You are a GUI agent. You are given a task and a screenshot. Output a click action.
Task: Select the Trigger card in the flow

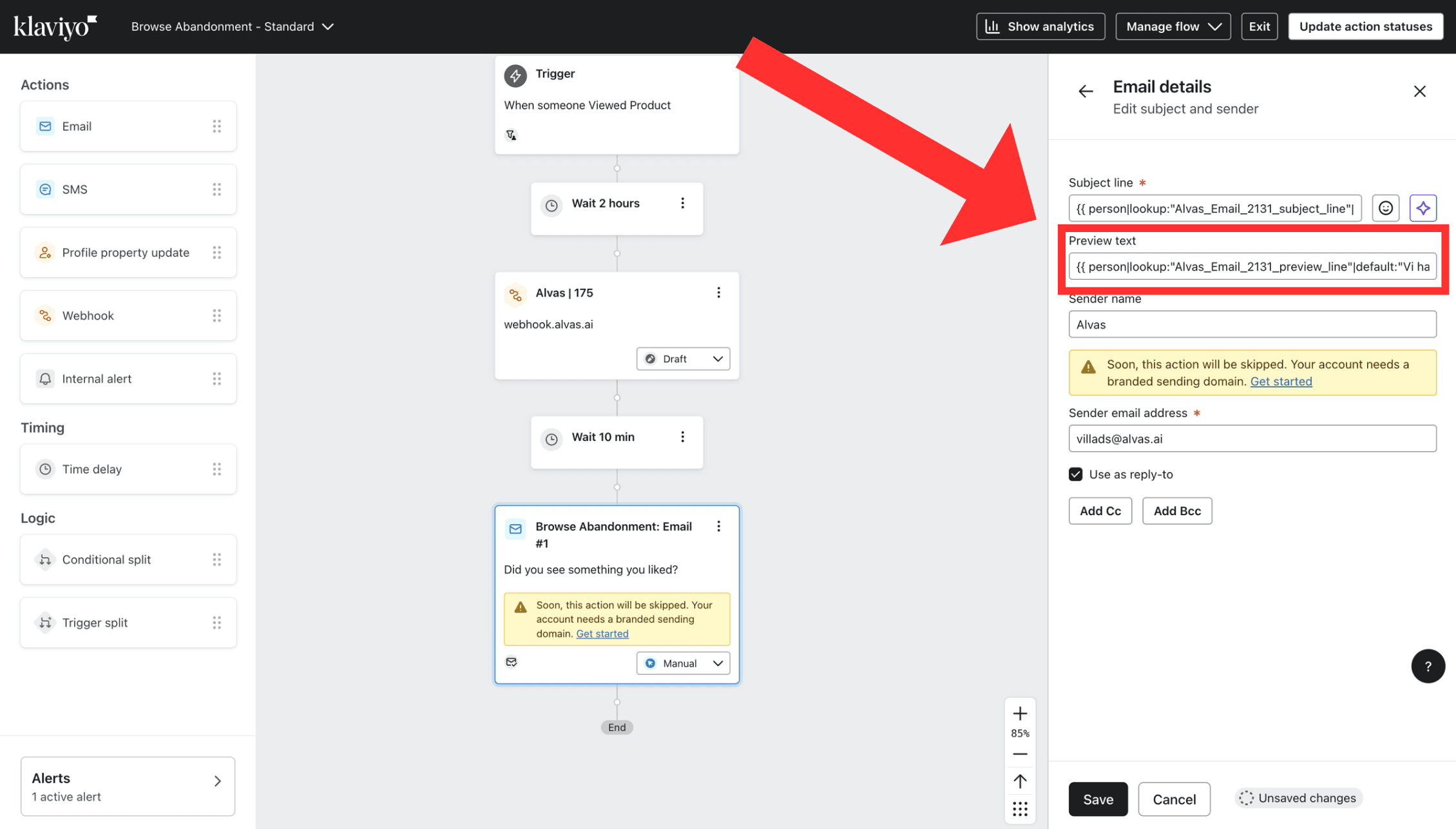[x=617, y=105]
